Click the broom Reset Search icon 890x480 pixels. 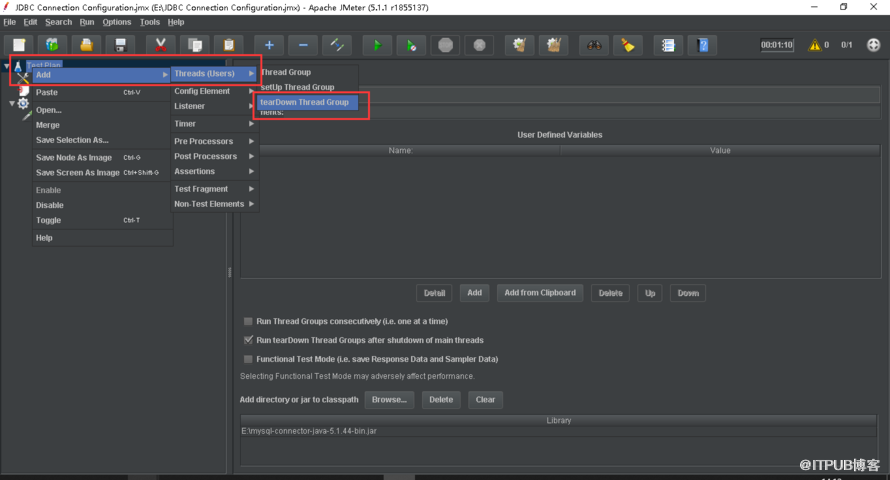click(627, 45)
